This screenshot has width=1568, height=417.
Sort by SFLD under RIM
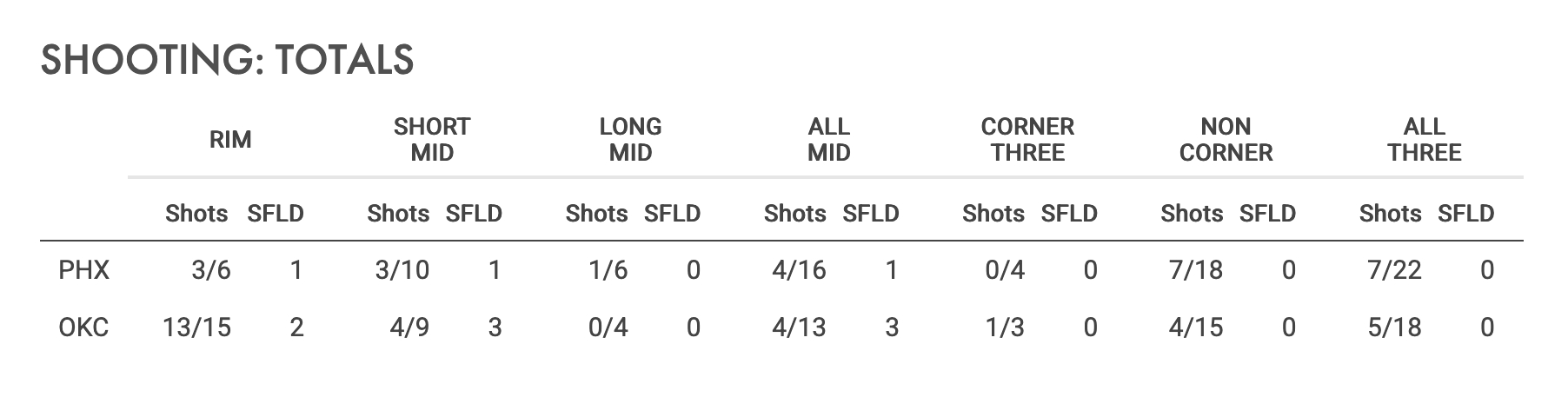(276, 214)
